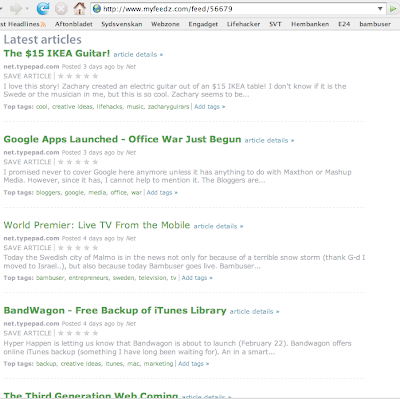
Task: Click the 'itunes' tag
Action: (x=114, y=364)
